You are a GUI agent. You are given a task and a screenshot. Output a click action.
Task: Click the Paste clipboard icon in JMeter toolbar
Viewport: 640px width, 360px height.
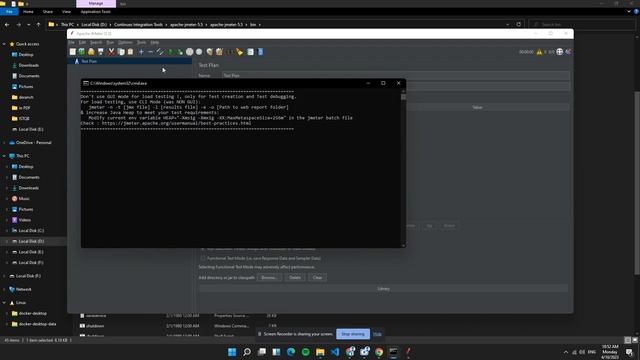pos(130,52)
